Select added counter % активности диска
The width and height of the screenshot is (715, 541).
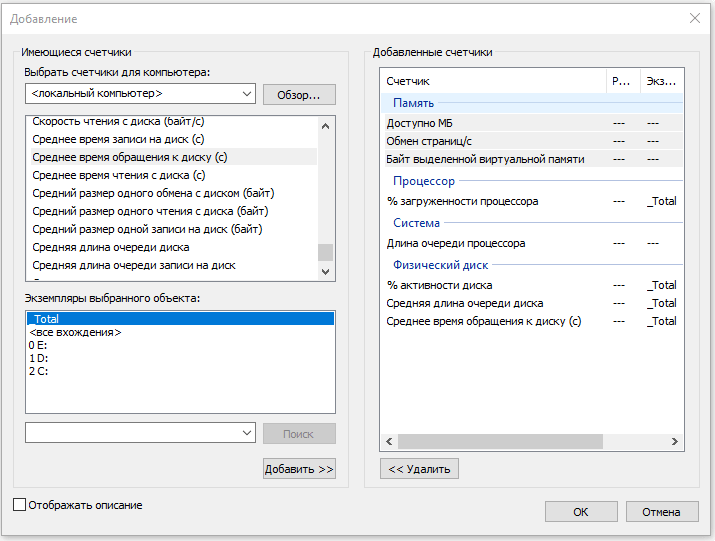[532, 285]
